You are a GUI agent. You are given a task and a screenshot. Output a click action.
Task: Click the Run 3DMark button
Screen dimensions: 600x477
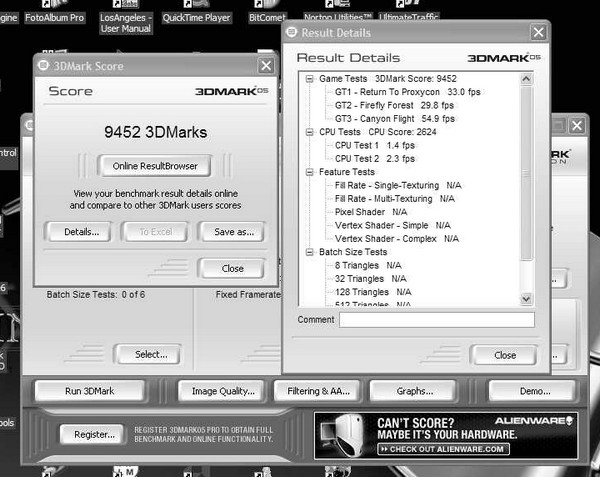click(x=90, y=391)
